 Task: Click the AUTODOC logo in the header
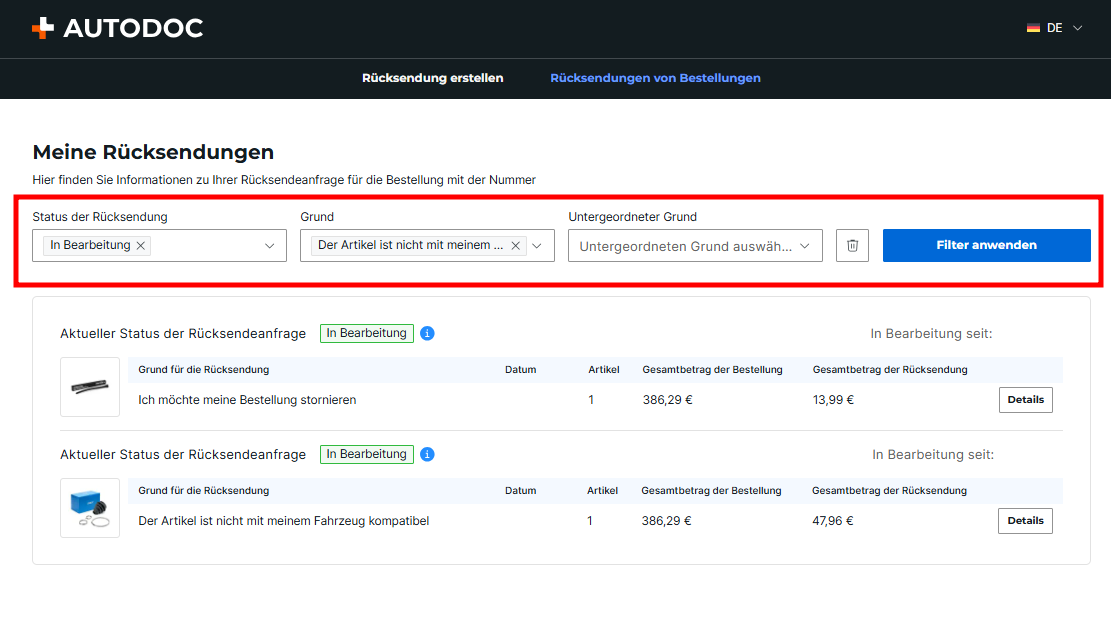click(117, 28)
